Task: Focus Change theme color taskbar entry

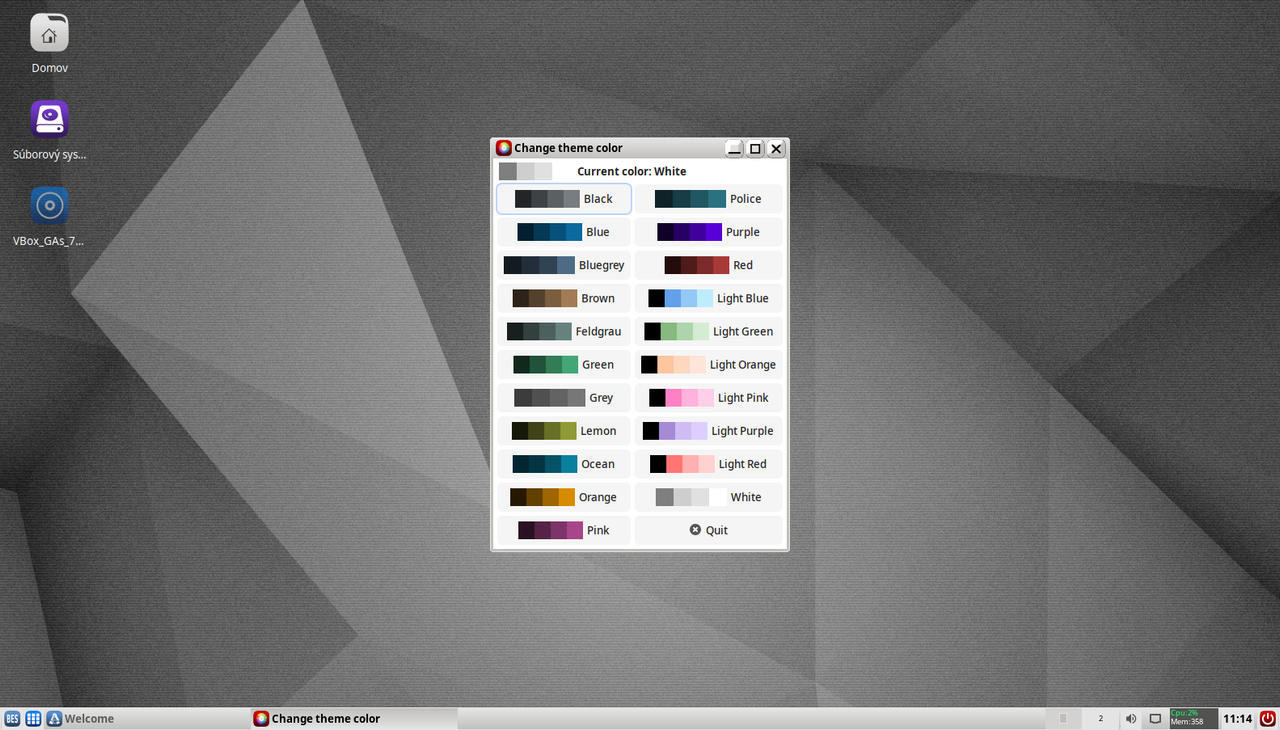Action: 353,718
